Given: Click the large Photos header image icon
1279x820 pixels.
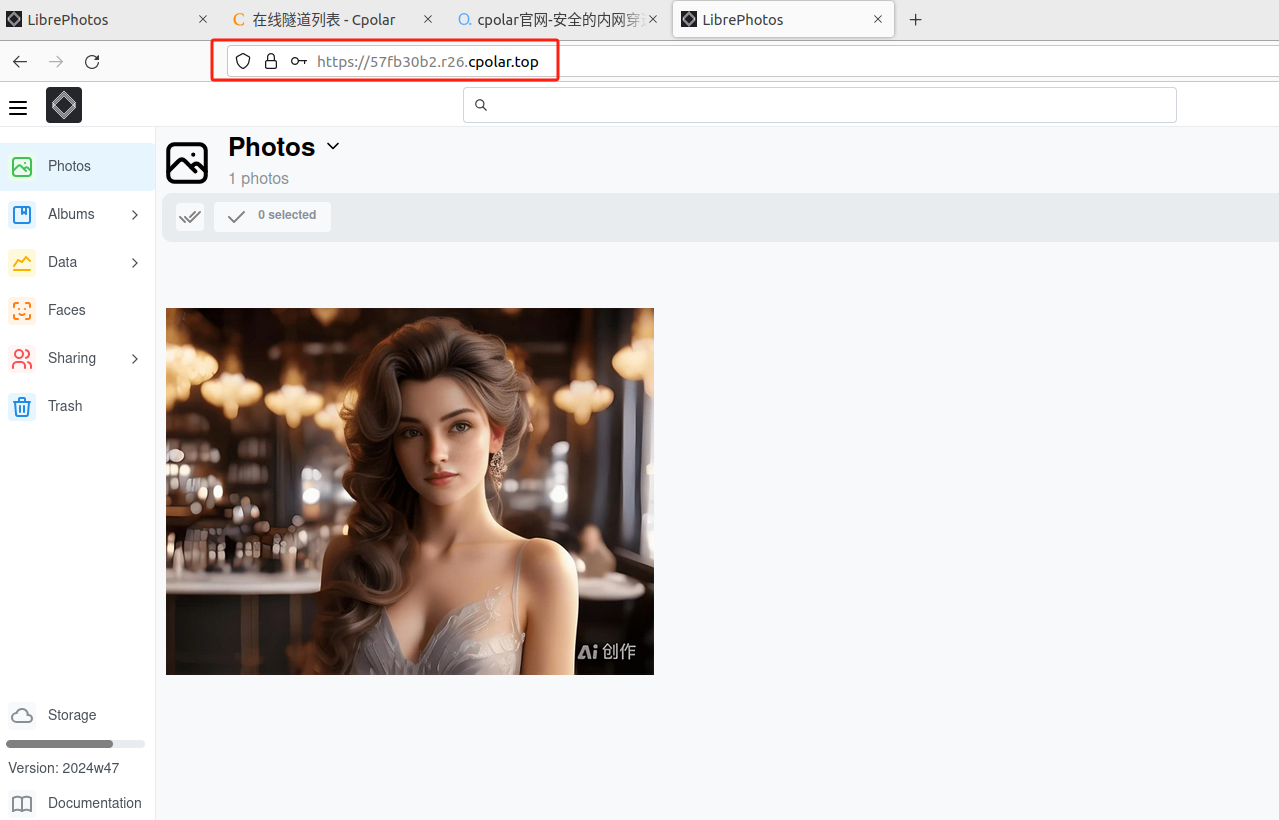Looking at the screenshot, I should coord(187,163).
